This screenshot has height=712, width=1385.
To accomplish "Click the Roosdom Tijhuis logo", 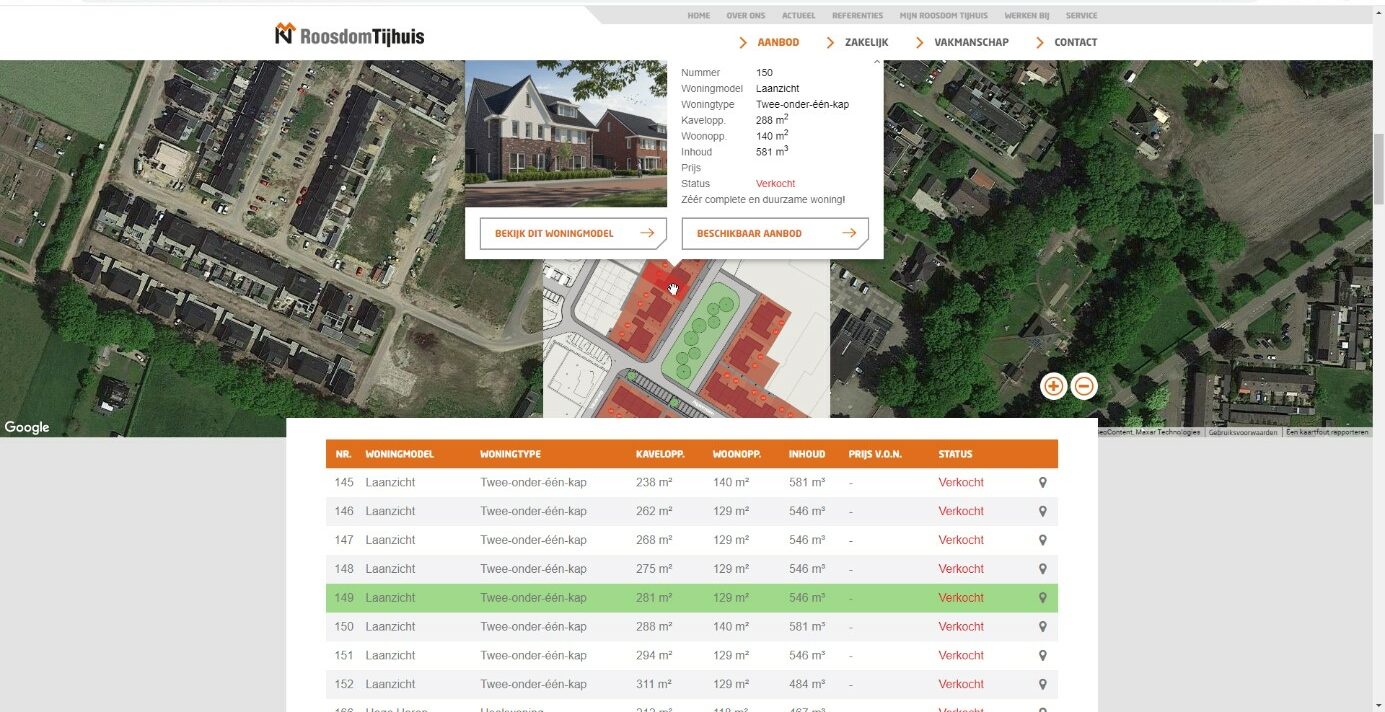I will tap(350, 35).
